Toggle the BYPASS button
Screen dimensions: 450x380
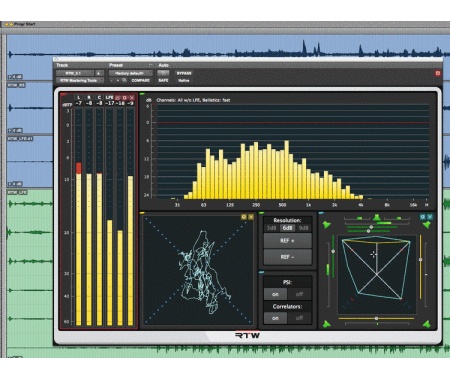[x=184, y=73]
